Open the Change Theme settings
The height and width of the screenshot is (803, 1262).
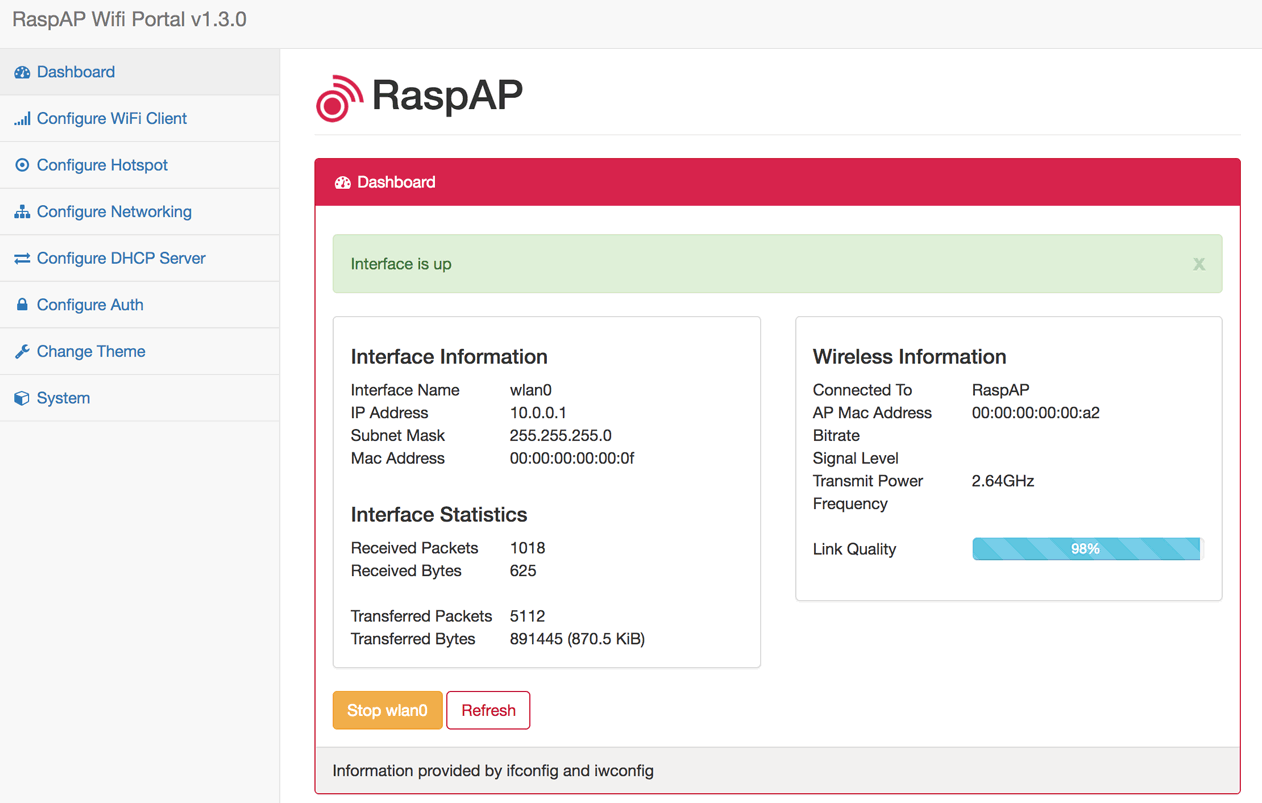(x=91, y=351)
